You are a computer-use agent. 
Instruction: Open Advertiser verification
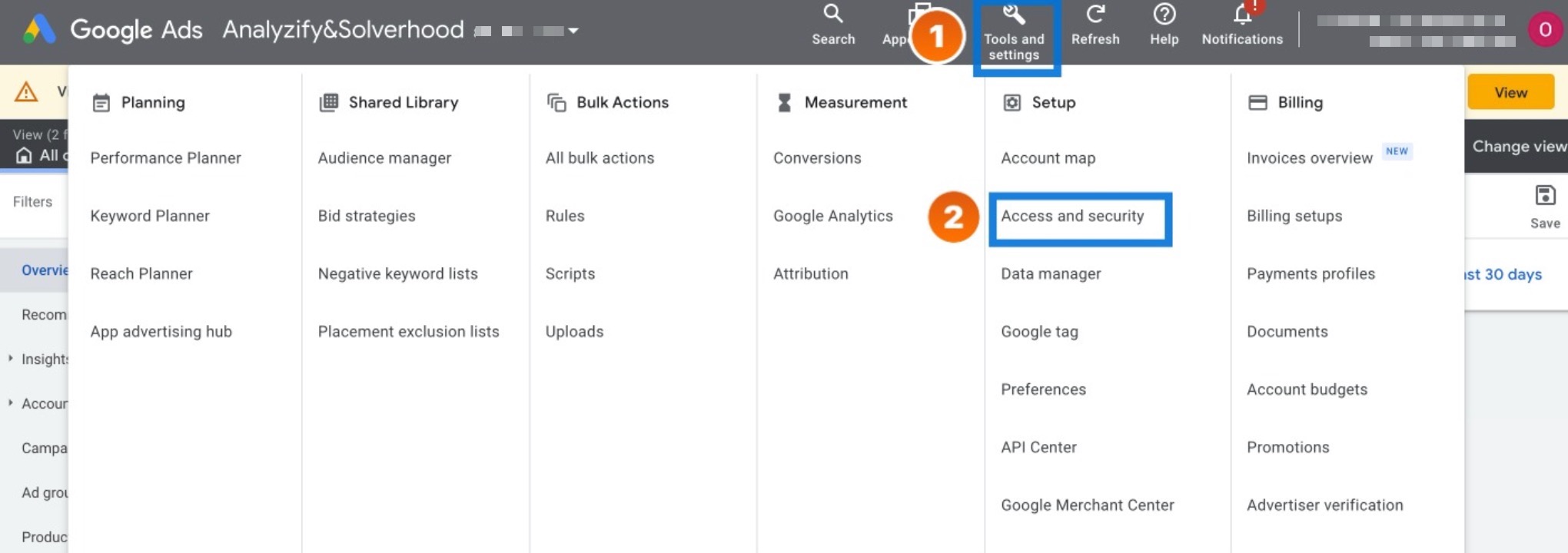coord(1324,505)
